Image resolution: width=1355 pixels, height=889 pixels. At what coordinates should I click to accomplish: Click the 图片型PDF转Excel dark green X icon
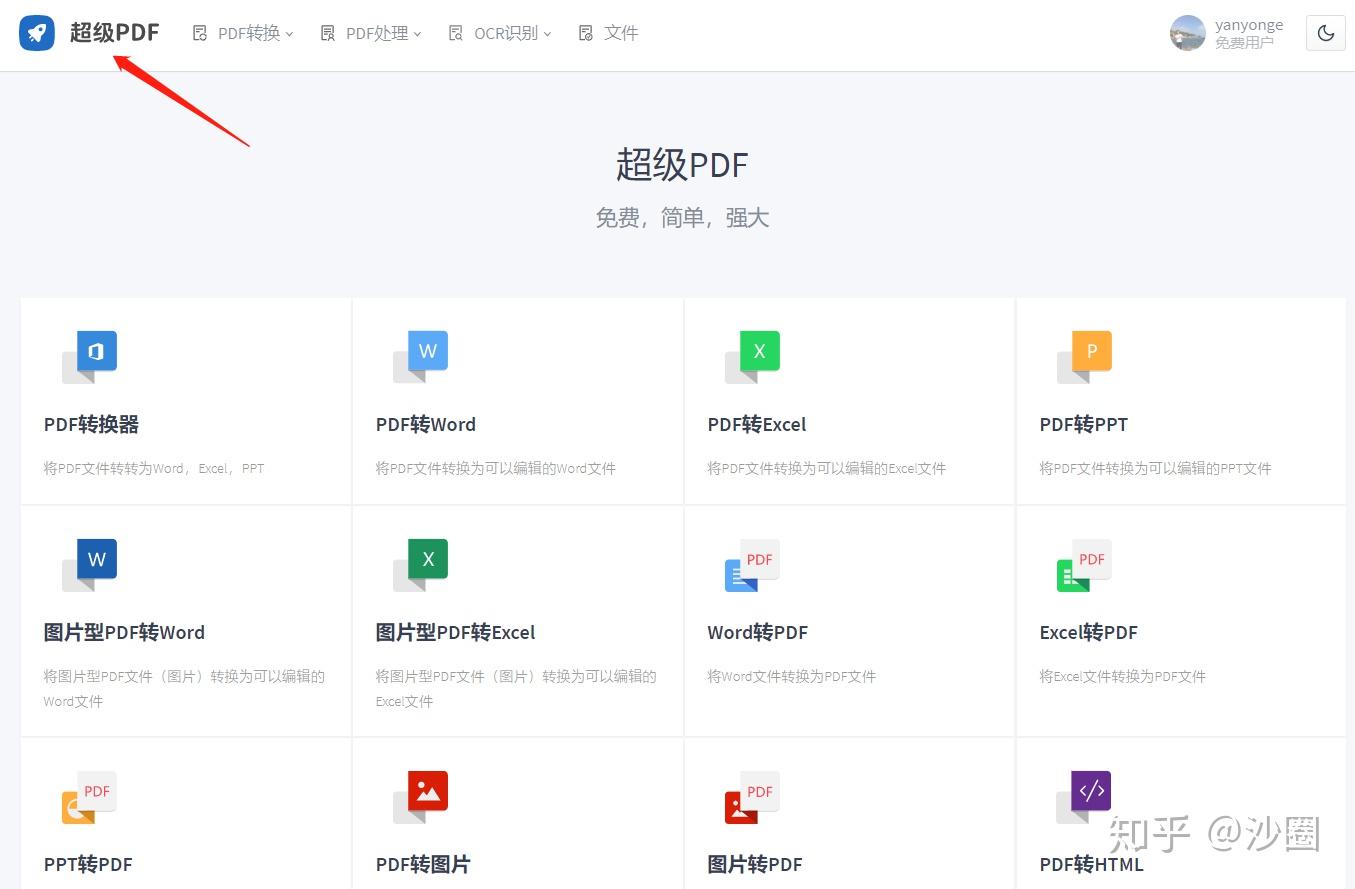pyautogui.click(x=421, y=565)
